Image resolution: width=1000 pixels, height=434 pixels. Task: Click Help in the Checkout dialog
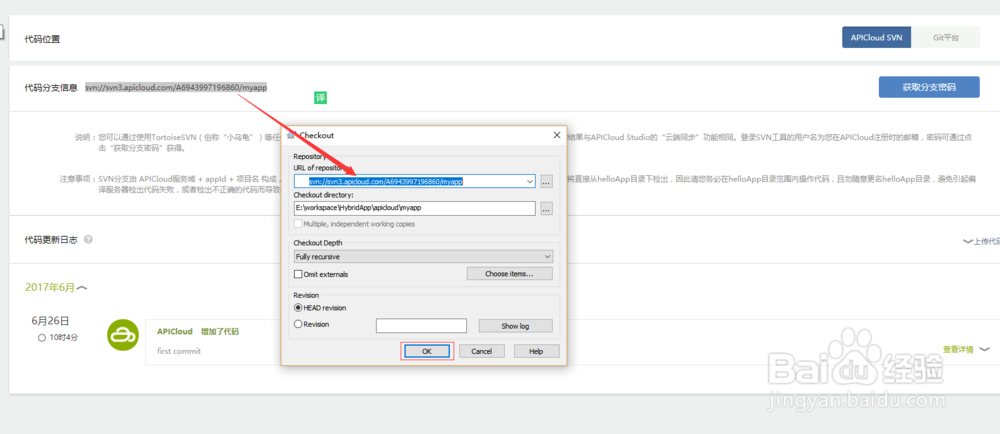click(x=536, y=351)
